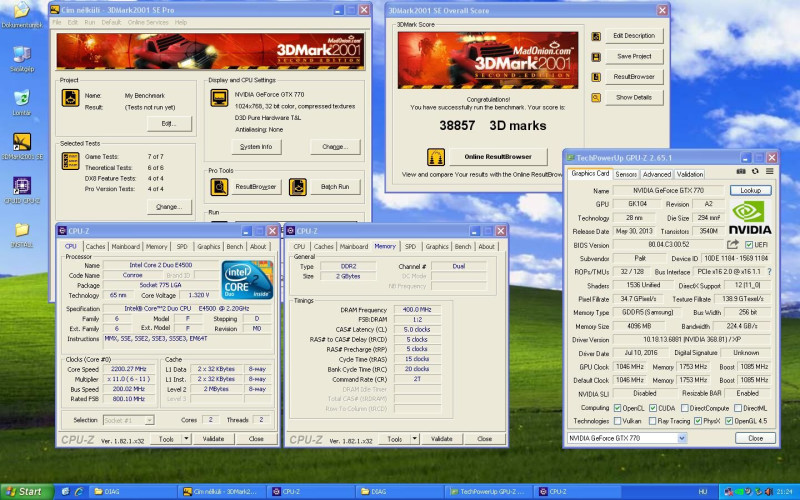
Task: Click the Batch Run icon in Pro Tools
Action: 297,187
